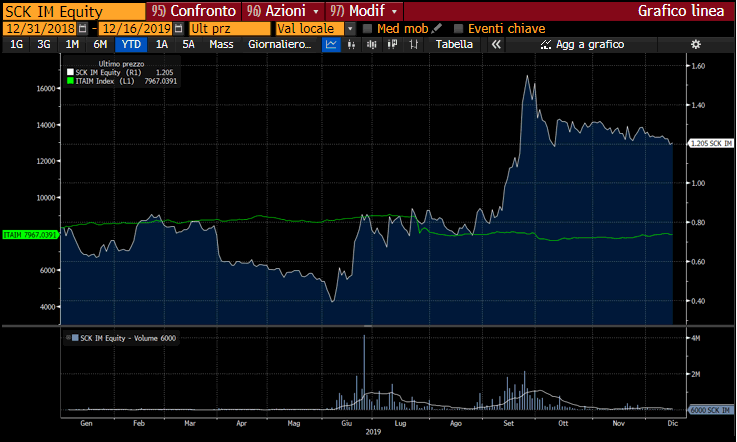Viewport: 737px width, 442px height.
Task: Select the 5A time range
Action: click(x=188, y=44)
